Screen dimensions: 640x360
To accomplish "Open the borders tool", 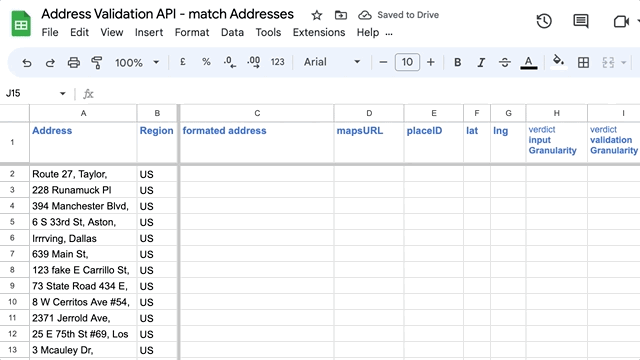I will pyautogui.click(x=583, y=62).
